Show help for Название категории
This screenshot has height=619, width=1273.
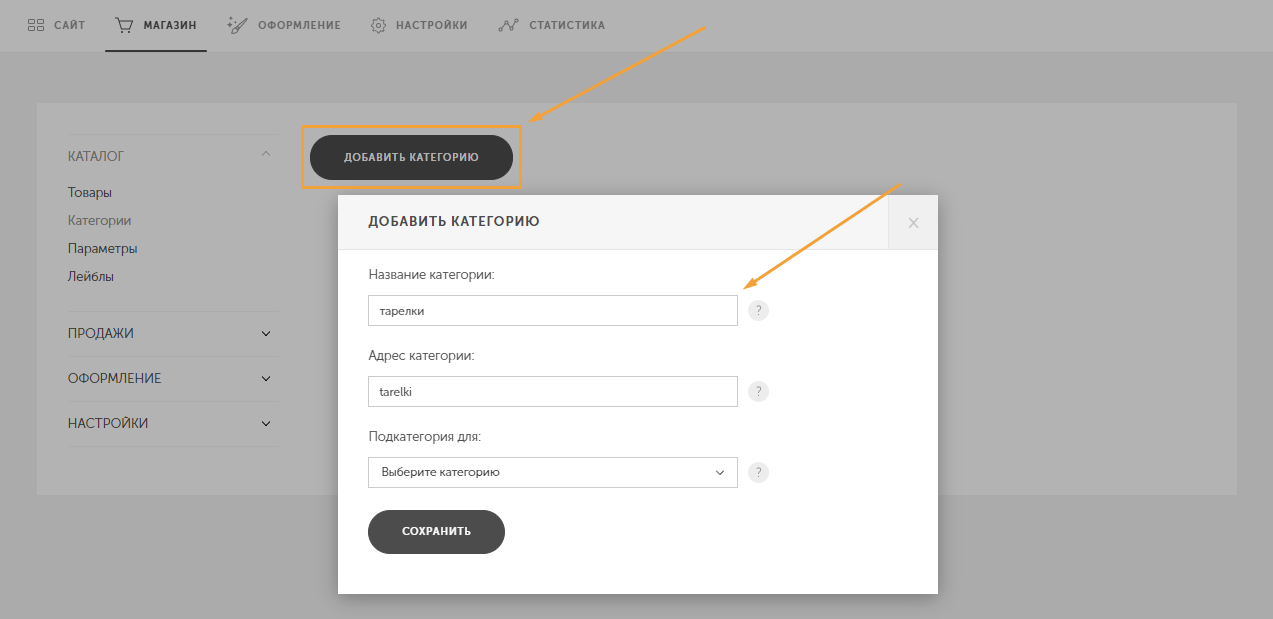coord(759,311)
